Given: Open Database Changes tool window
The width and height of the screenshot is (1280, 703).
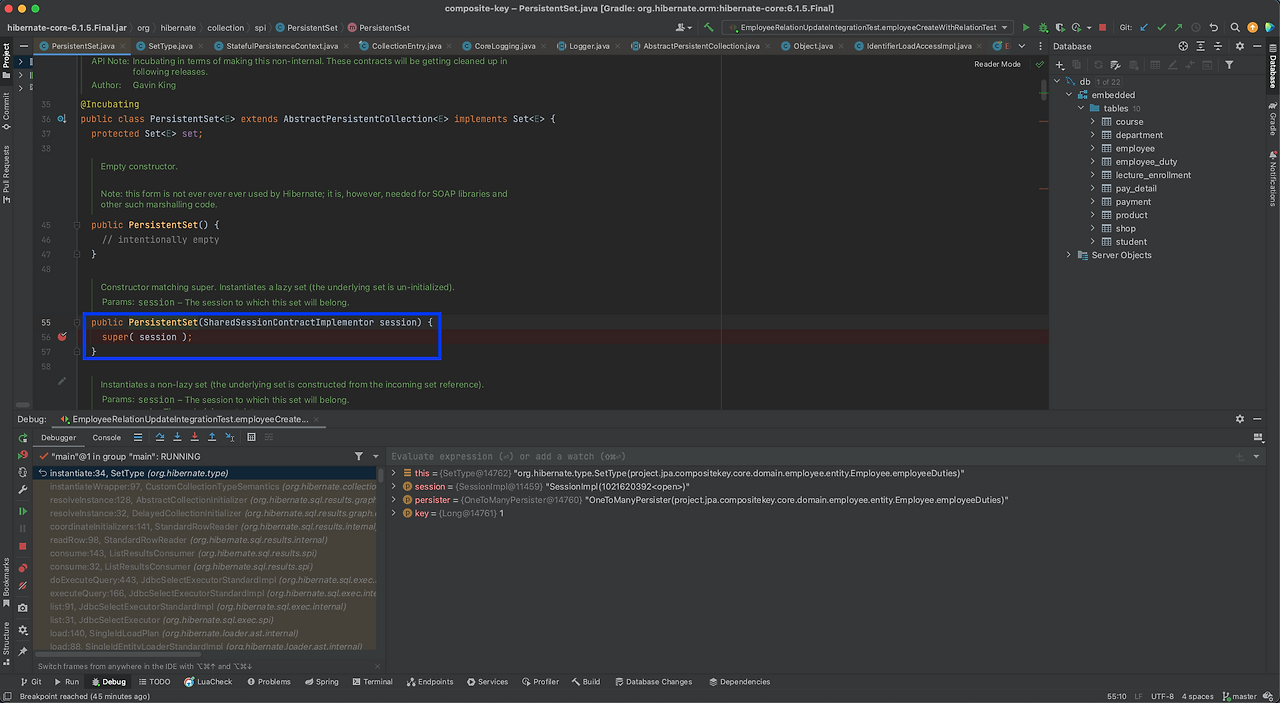Looking at the screenshot, I should (x=653, y=682).
